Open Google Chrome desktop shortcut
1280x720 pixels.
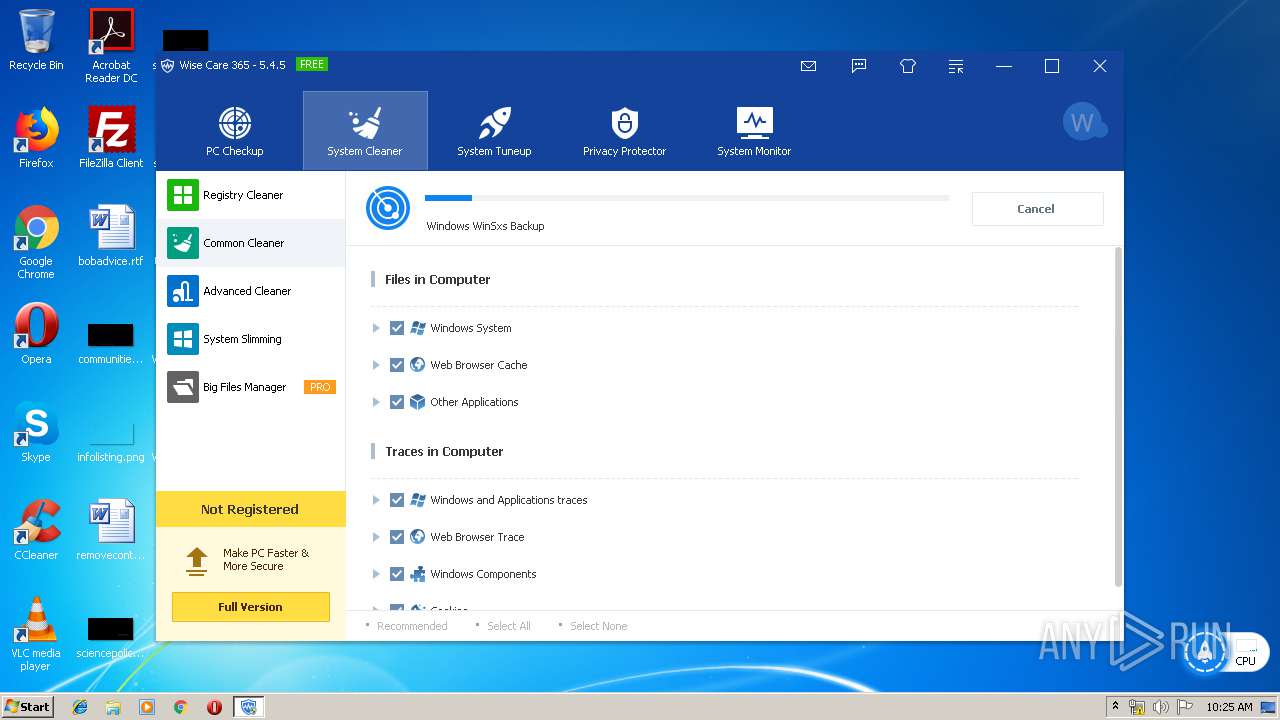coord(36,242)
